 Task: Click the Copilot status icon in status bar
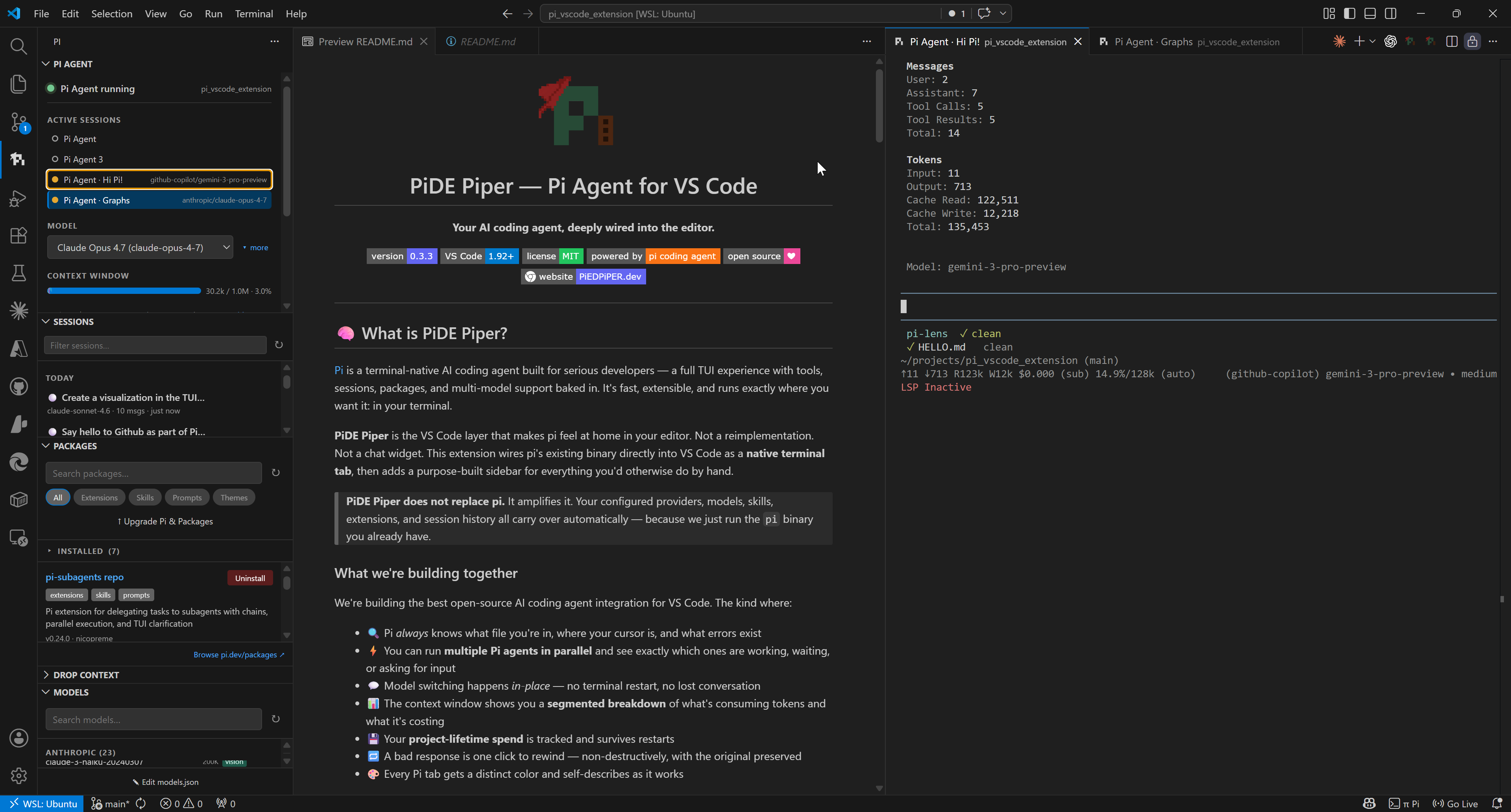1369,804
